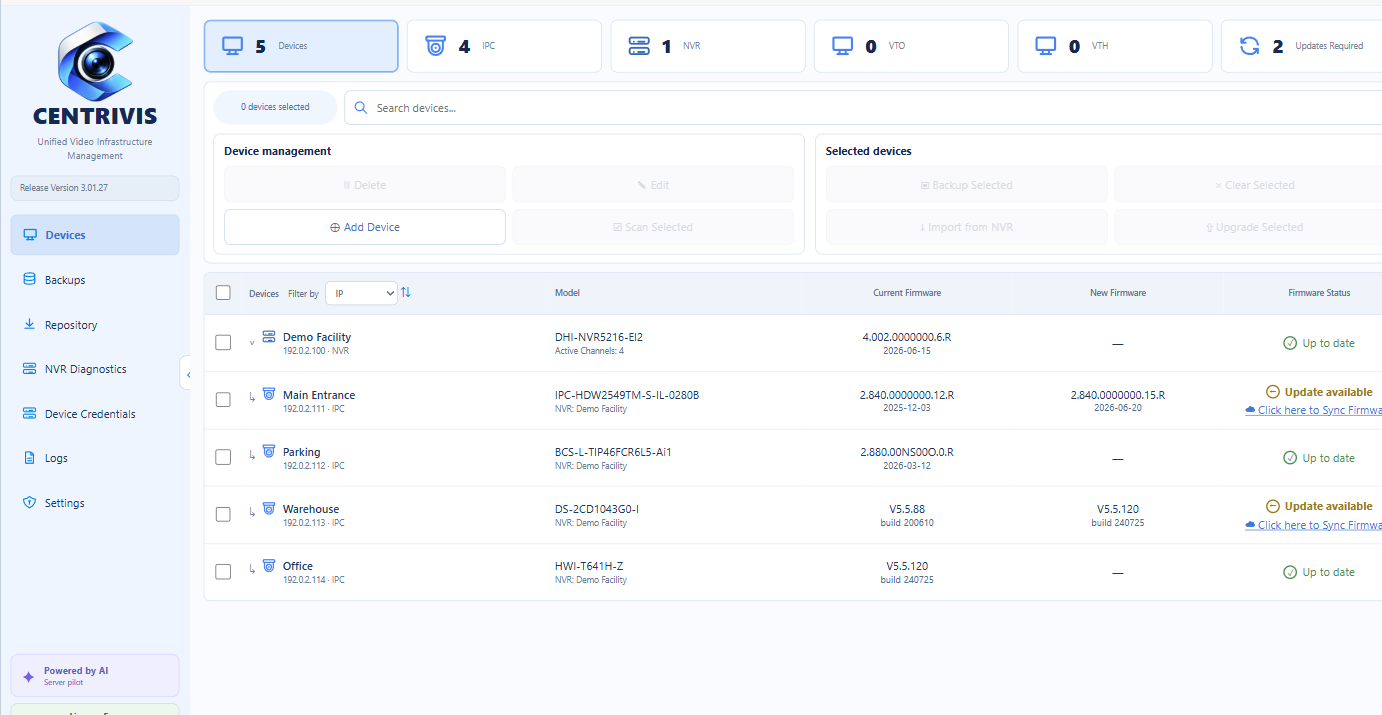
Task: Check the Demo Facility row checkbox
Action: (x=223, y=343)
